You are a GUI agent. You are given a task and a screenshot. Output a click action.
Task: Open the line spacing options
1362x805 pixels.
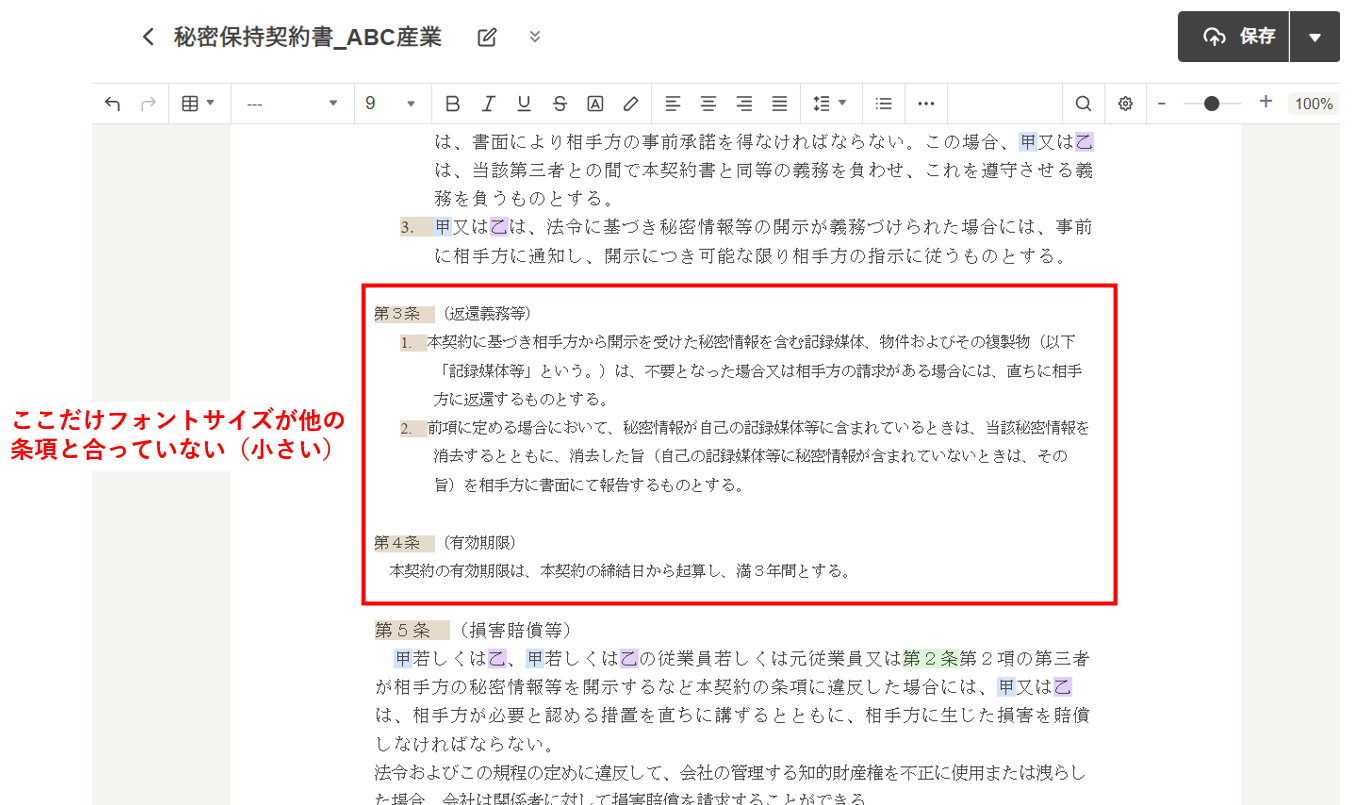pos(829,103)
